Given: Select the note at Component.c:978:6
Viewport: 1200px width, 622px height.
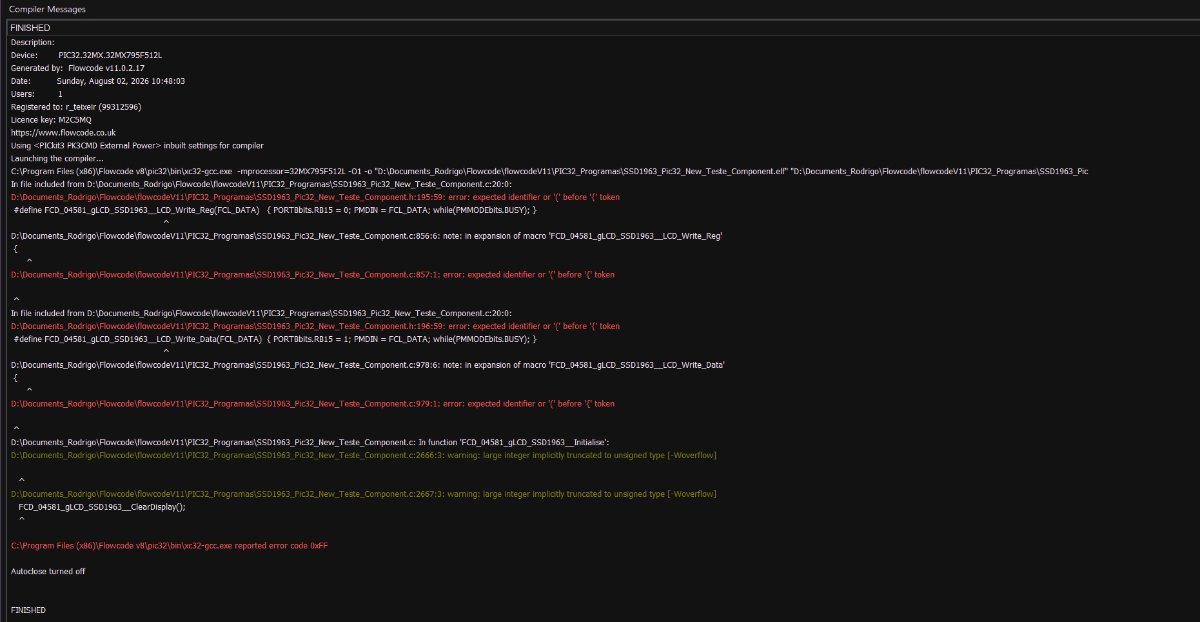Looking at the screenshot, I should point(367,365).
